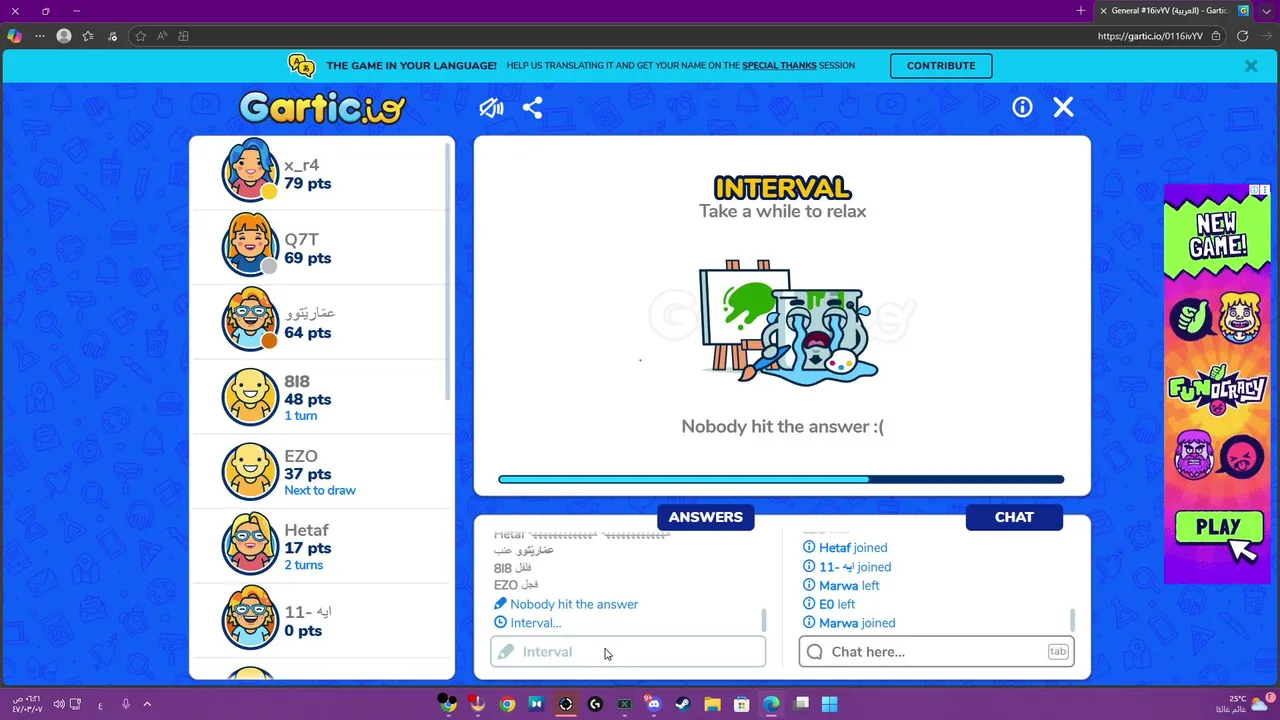Viewport: 1280px width, 720px height.
Task: Open the share room icon
Action: coord(532,107)
